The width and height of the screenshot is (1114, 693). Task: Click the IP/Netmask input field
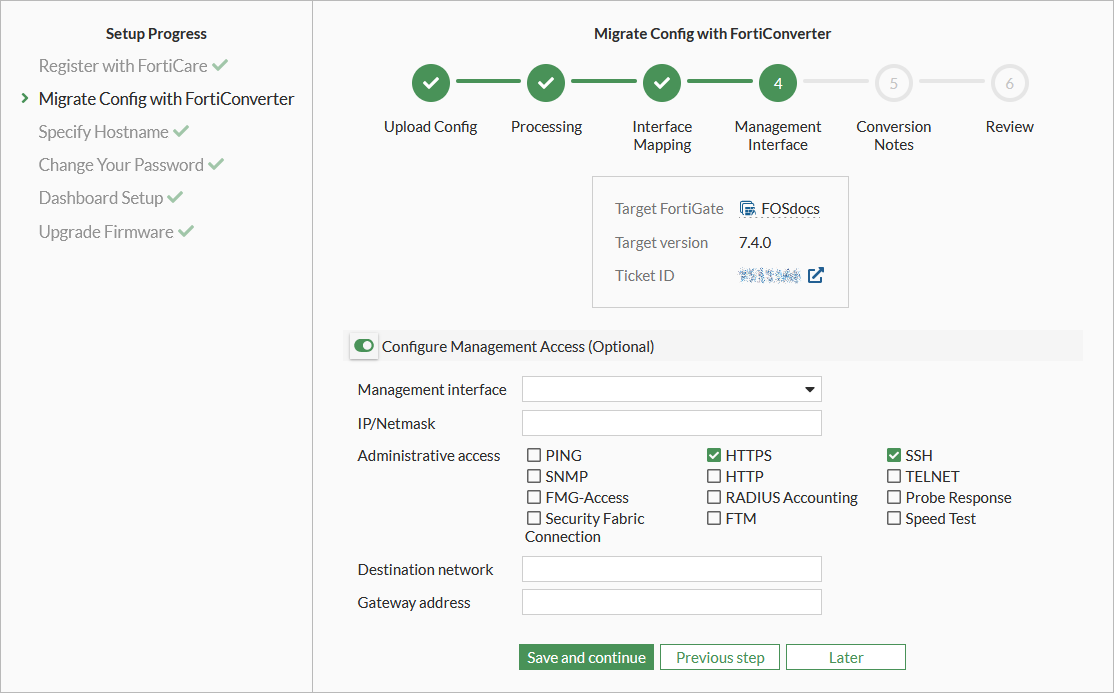point(671,423)
